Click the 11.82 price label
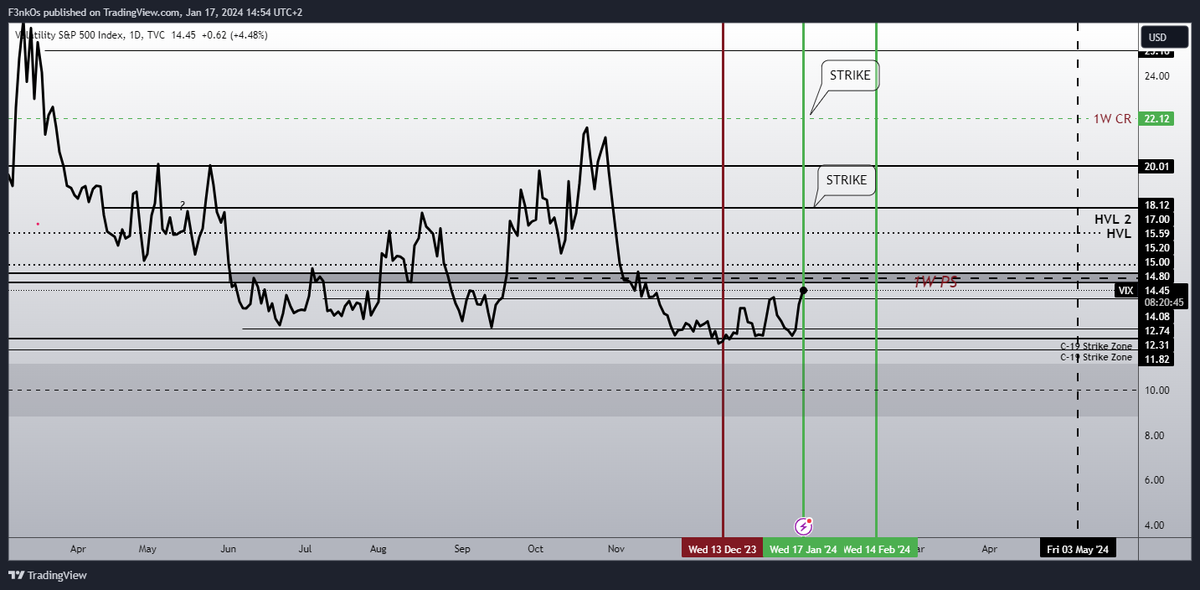 point(1158,359)
